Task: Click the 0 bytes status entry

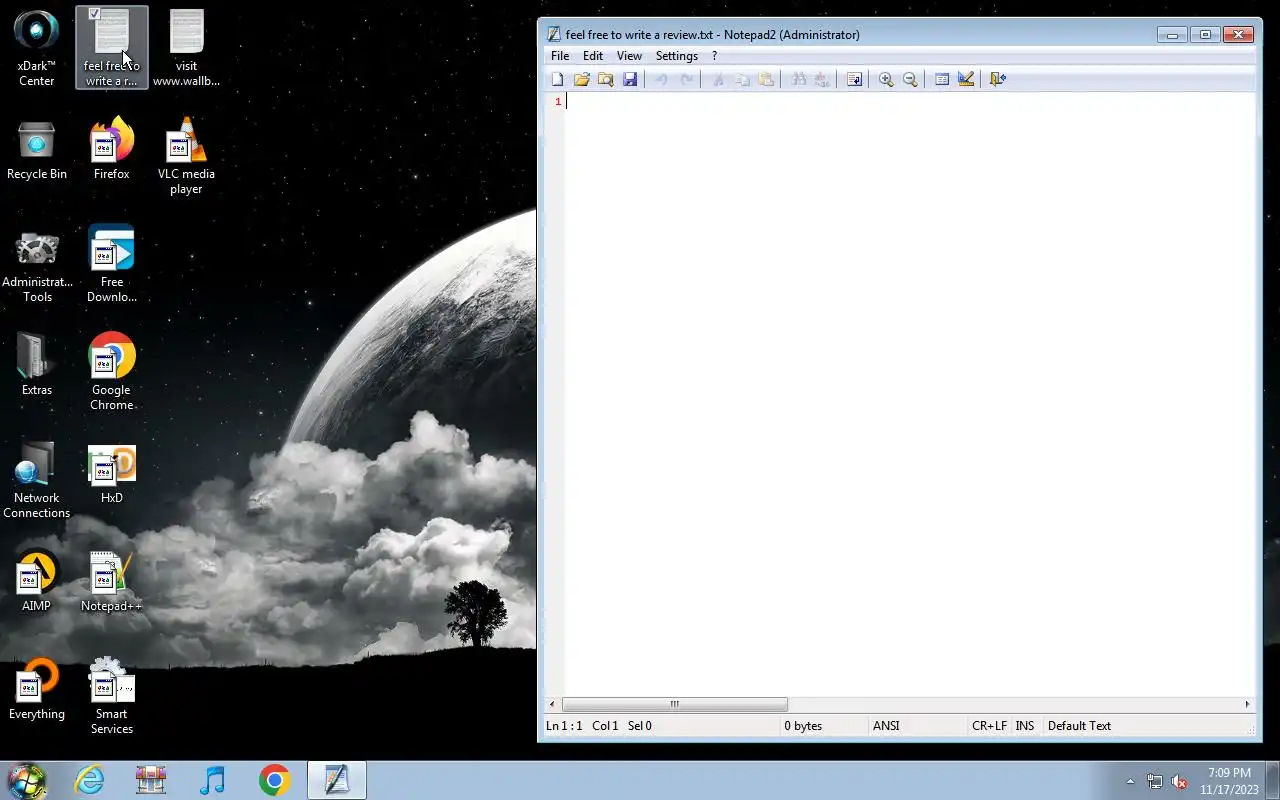Action: [x=803, y=726]
